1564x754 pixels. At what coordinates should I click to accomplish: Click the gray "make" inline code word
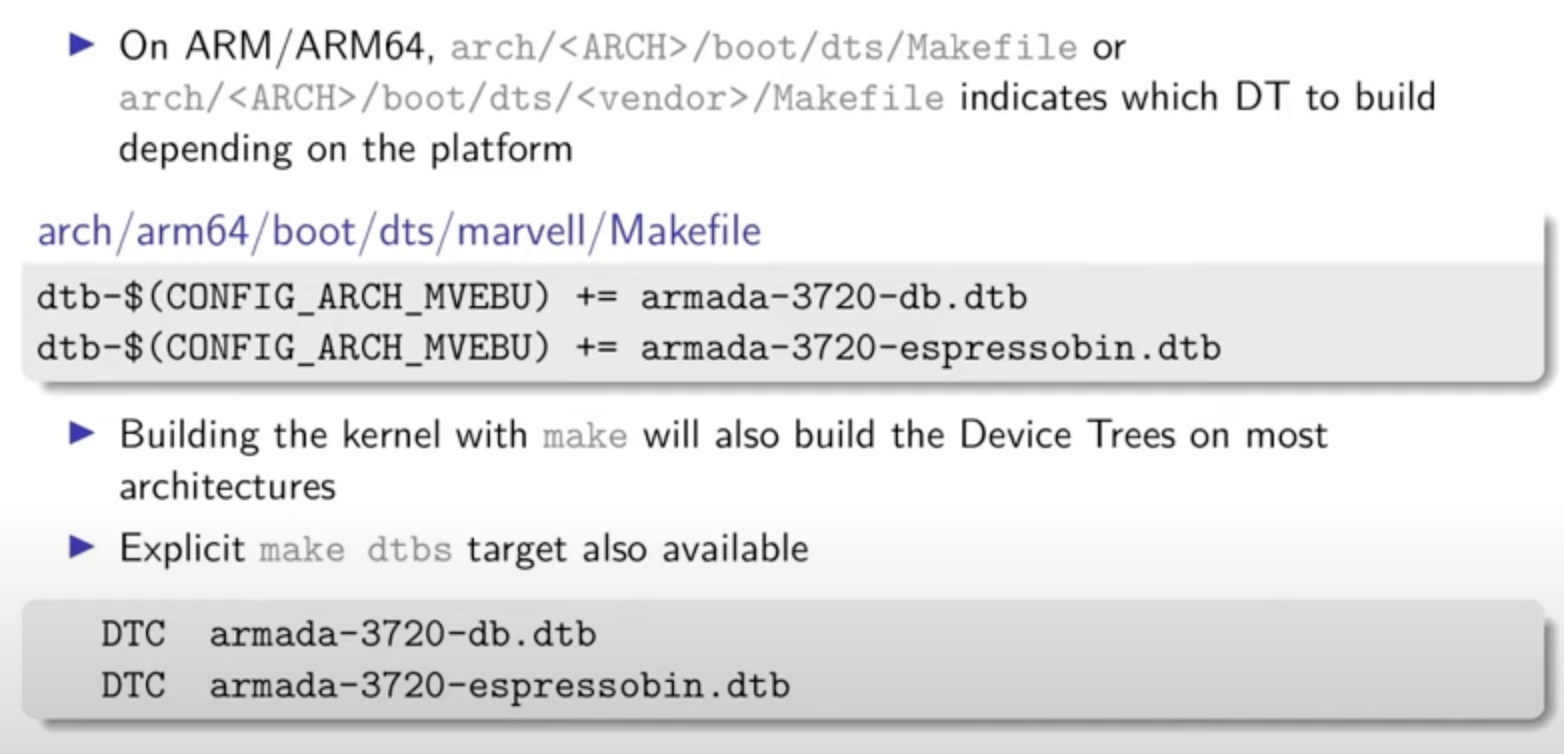(584, 436)
